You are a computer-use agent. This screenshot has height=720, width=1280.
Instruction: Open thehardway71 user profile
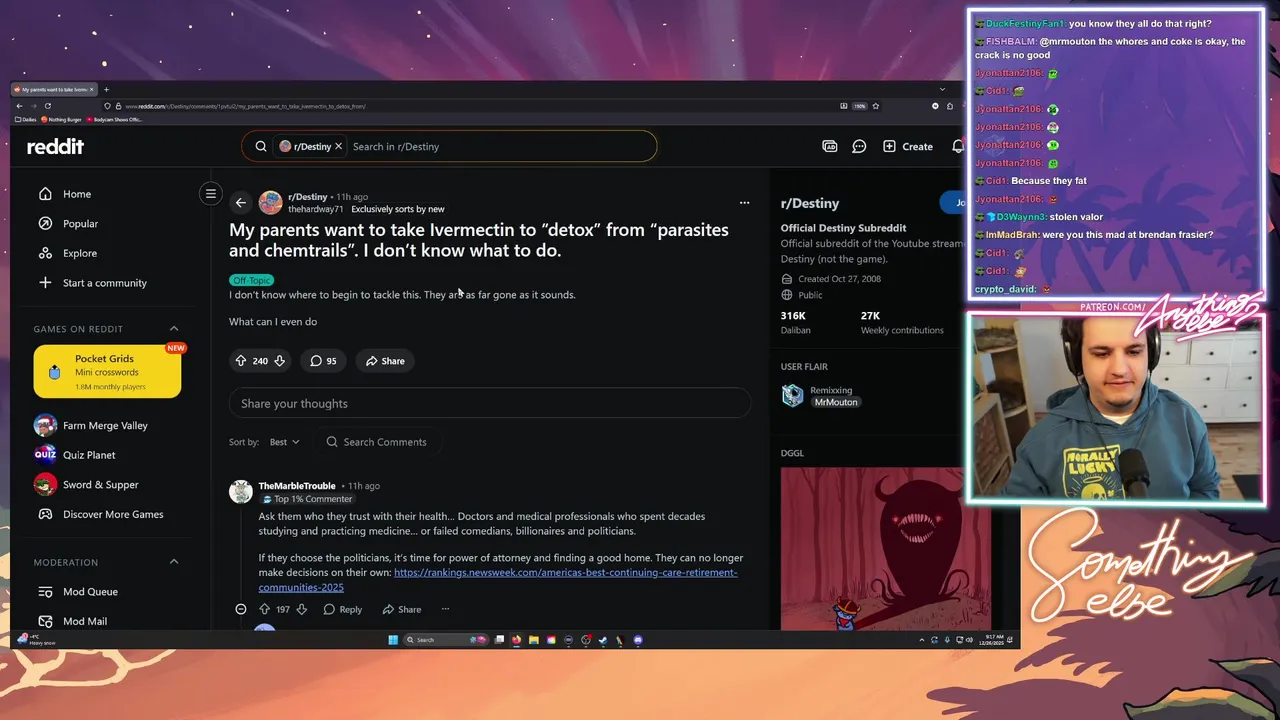tap(315, 209)
